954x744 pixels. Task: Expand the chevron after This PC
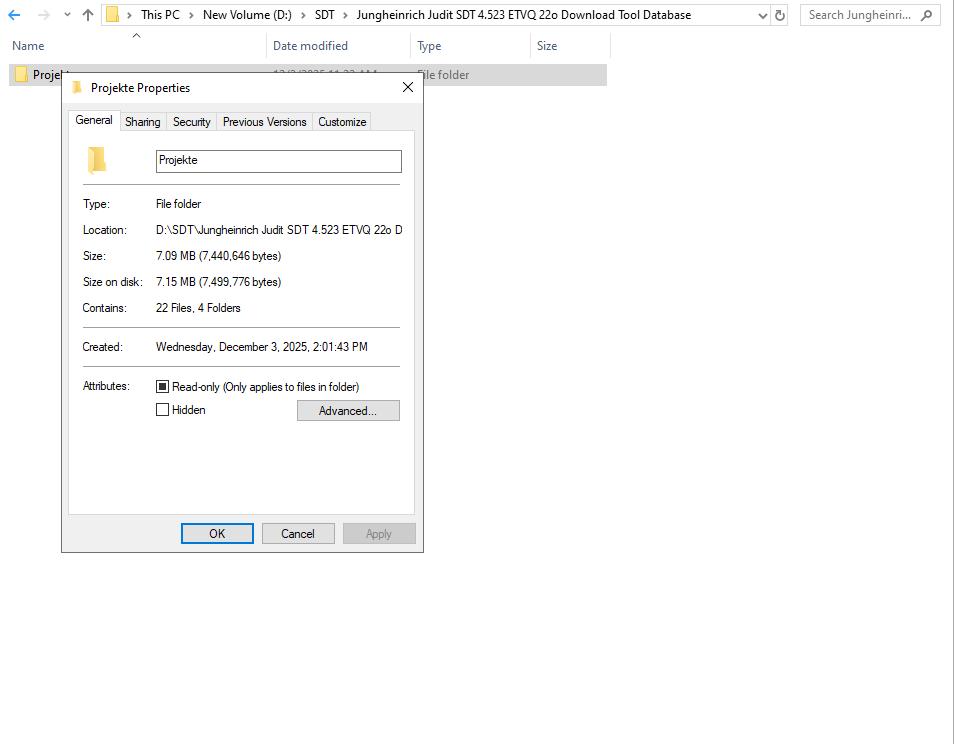191,15
